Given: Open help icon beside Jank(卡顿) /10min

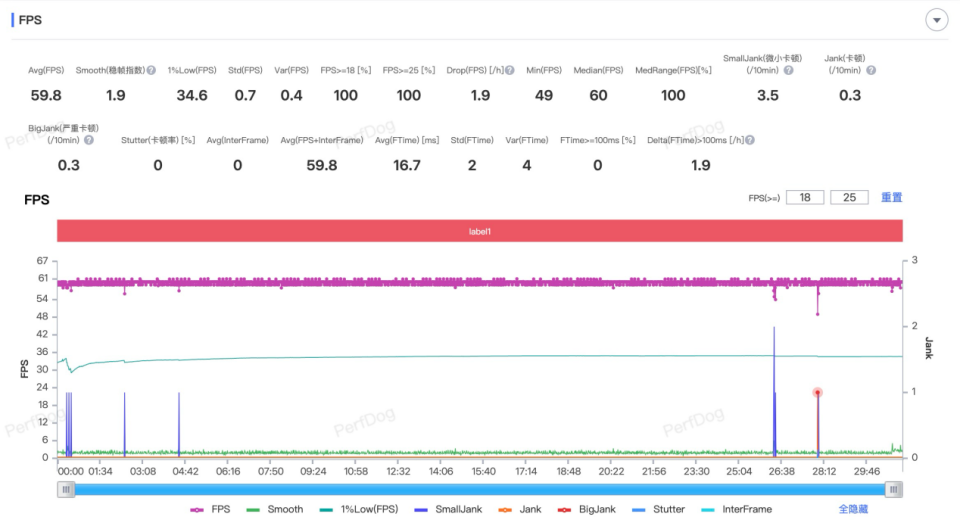Looking at the screenshot, I should click(871, 70).
